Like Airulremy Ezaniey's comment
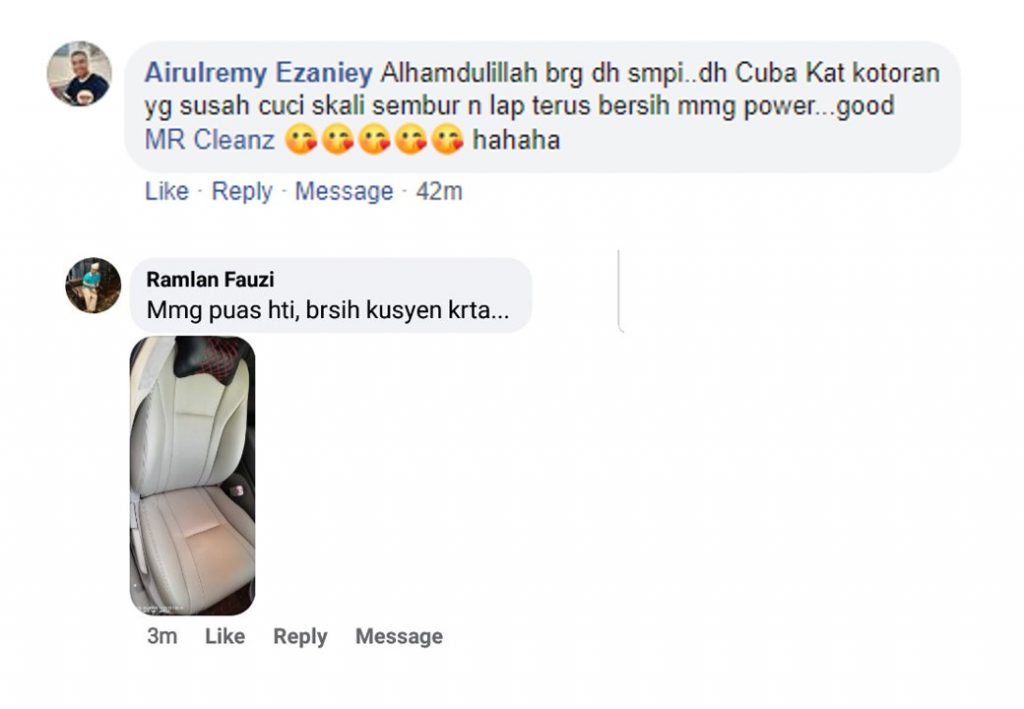Image resolution: width=1024 pixels, height=709 pixels. point(167,191)
